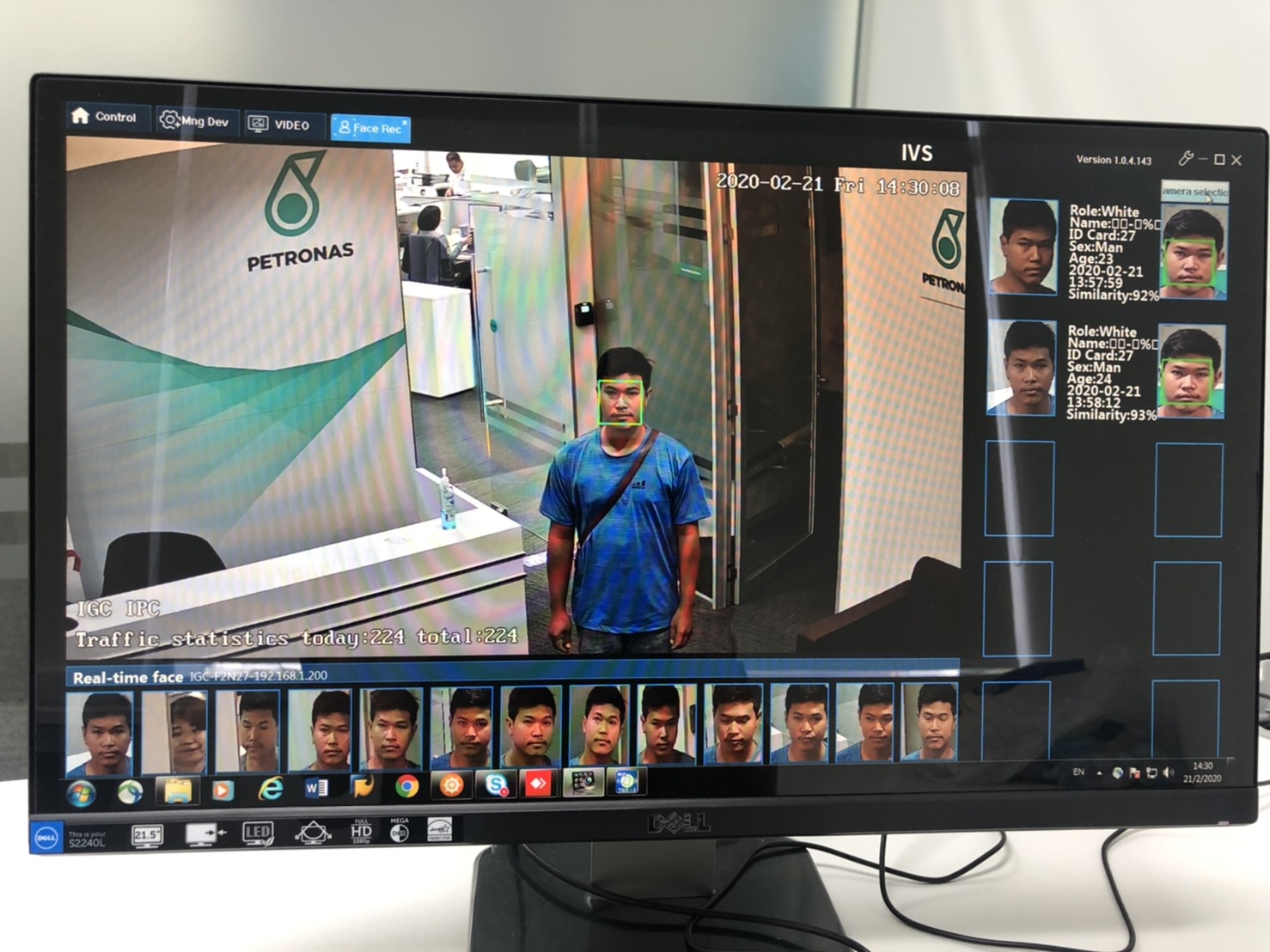Screen dimensions: 1270x952
Task: Open the Control home tab
Action: (x=105, y=117)
